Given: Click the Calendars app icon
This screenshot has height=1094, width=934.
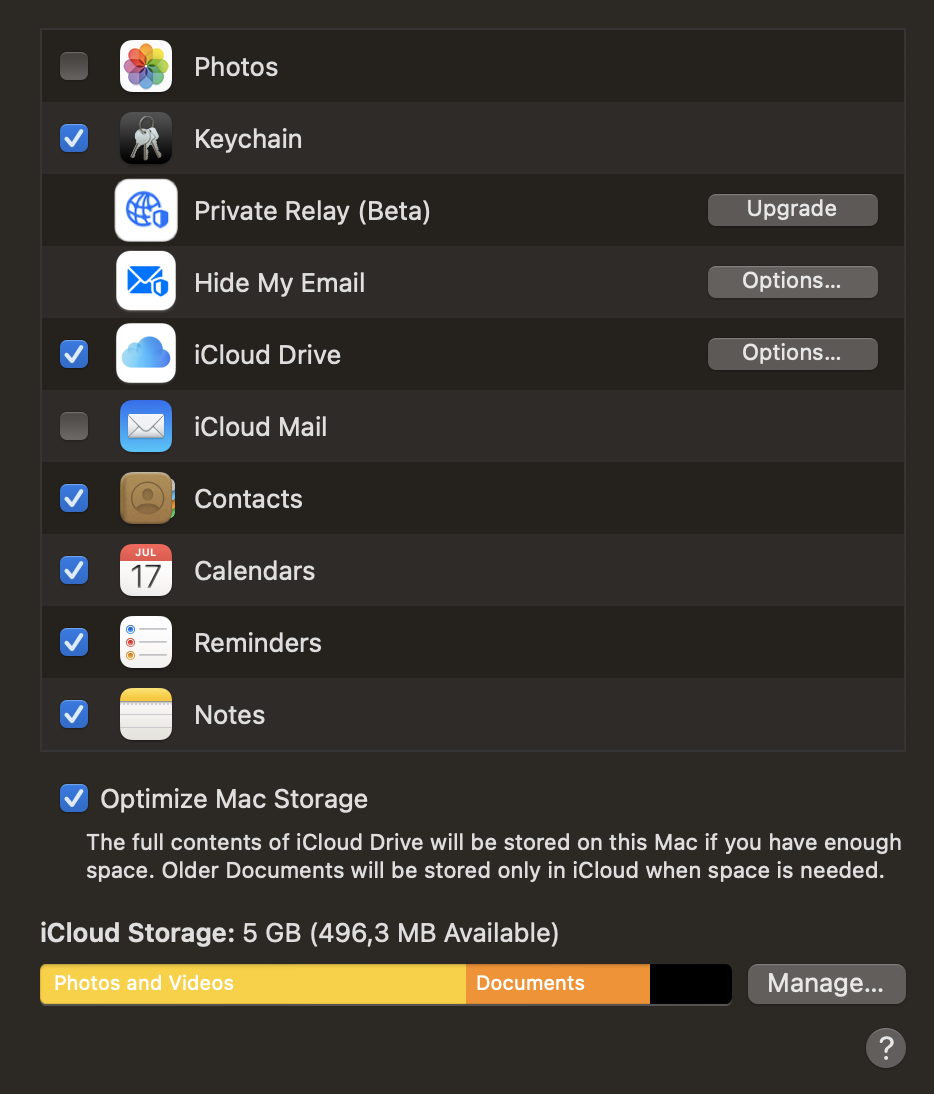Looking at the screenshot, I should click(146, 570).
